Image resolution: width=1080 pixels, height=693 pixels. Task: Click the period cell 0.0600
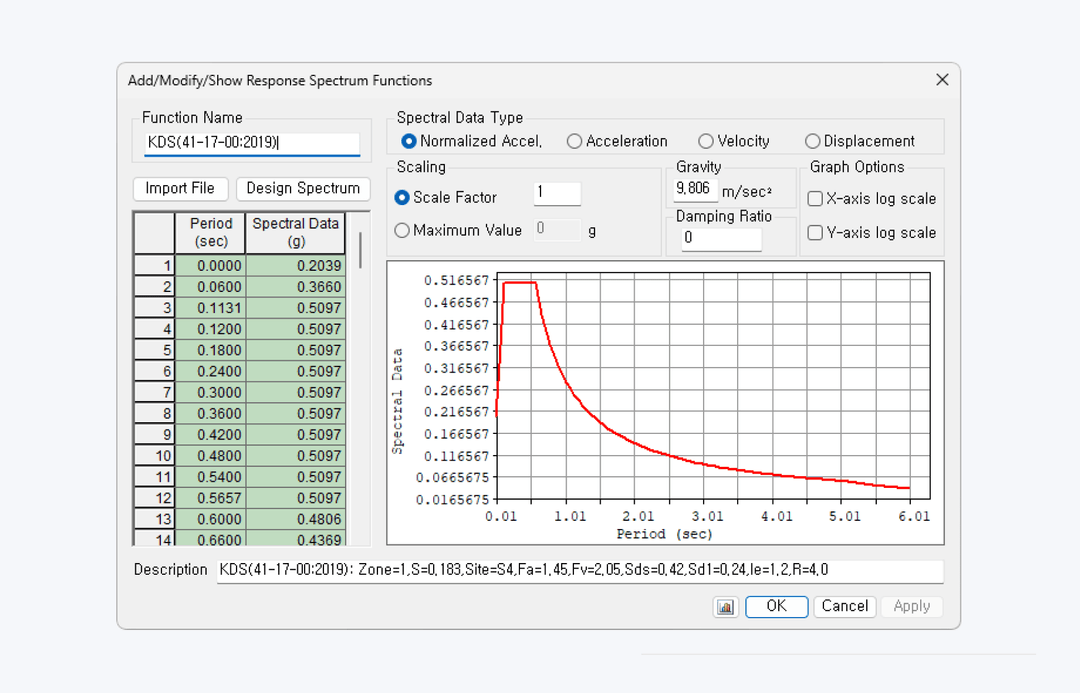coord(211,287)
